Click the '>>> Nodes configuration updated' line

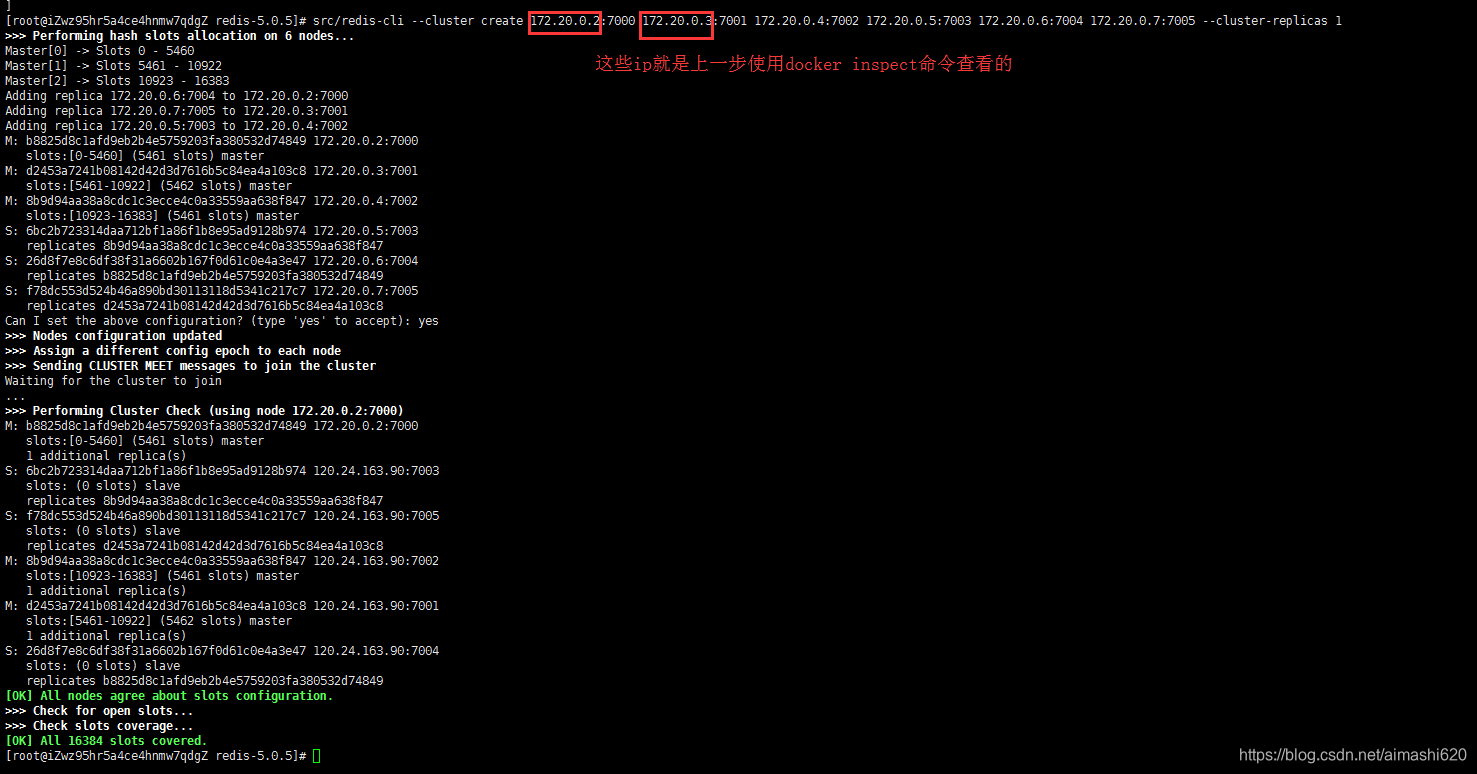click(x=114, y=336)
